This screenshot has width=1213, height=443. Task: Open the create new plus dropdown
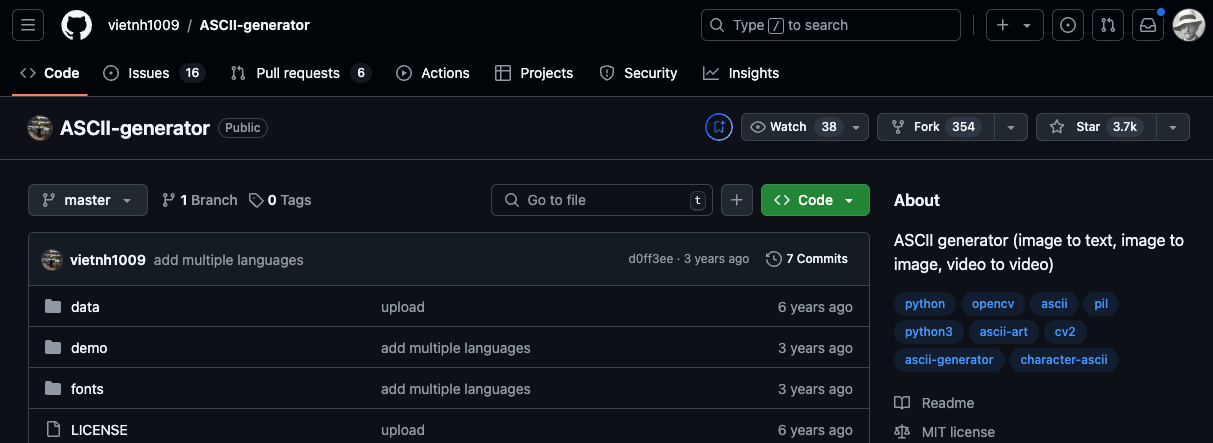click(1014, 25)
